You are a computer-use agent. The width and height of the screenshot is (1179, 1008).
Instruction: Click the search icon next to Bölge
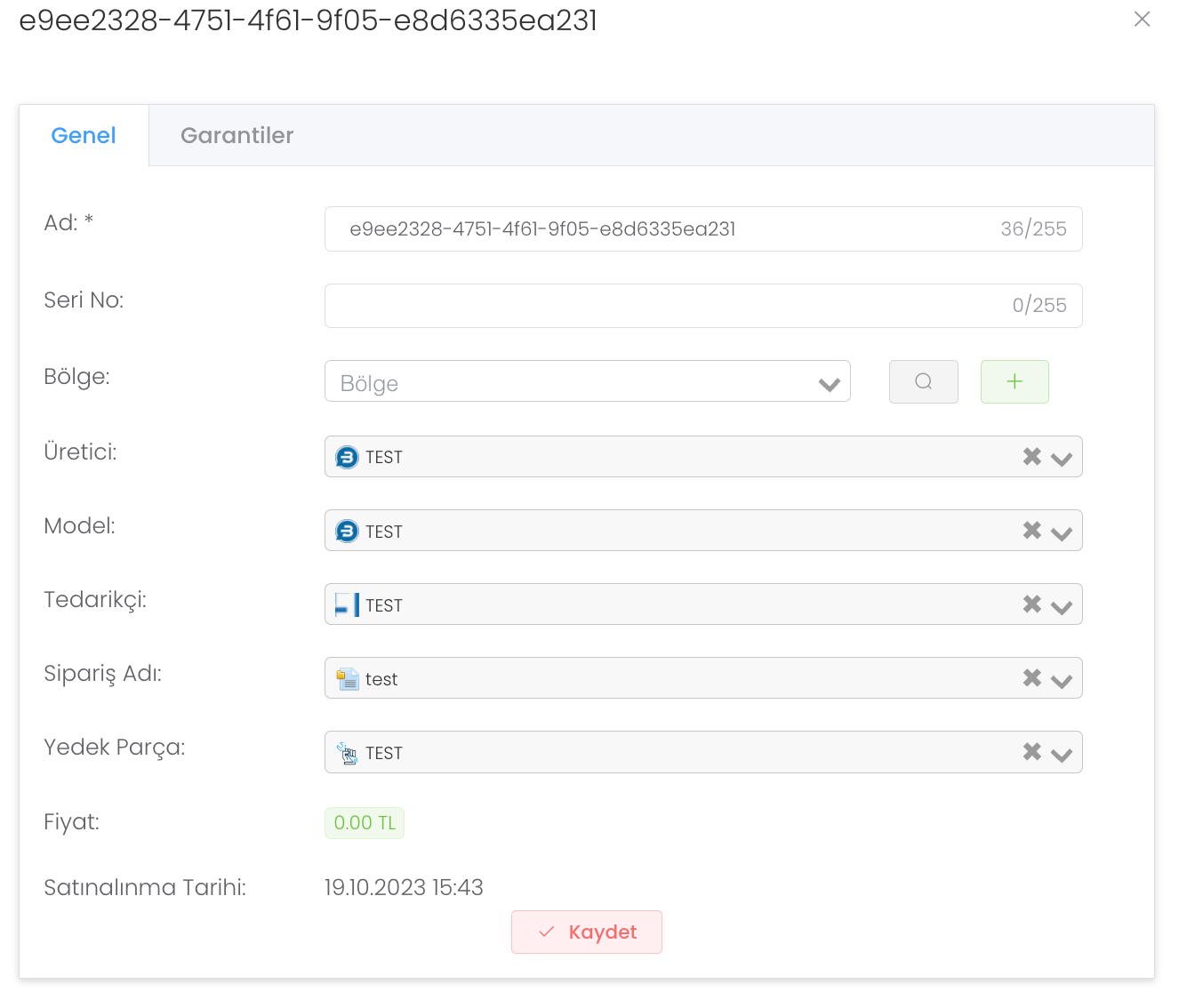point(923,381)
